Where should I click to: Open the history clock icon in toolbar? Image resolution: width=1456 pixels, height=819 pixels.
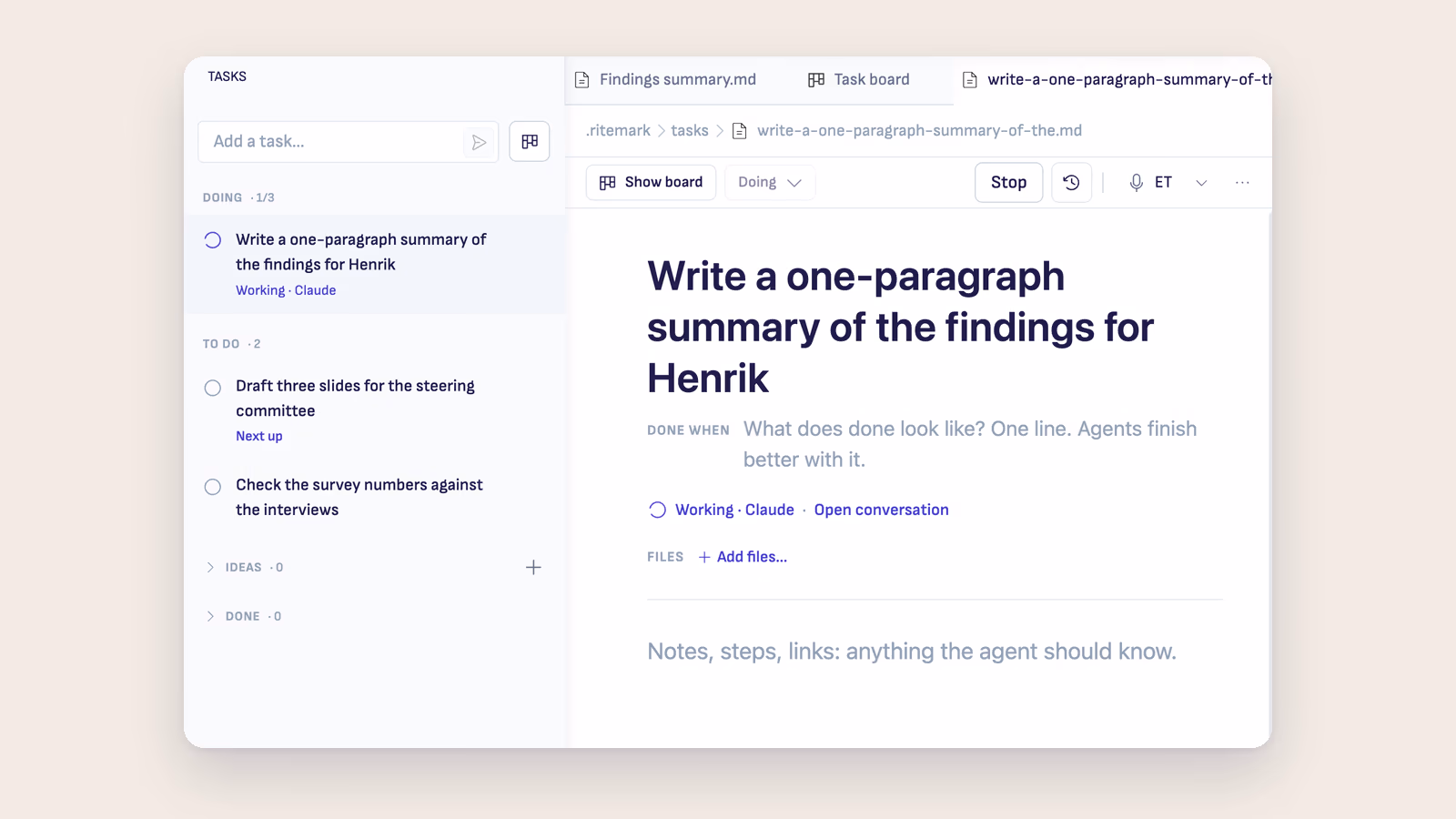[x=1072, y=182]
